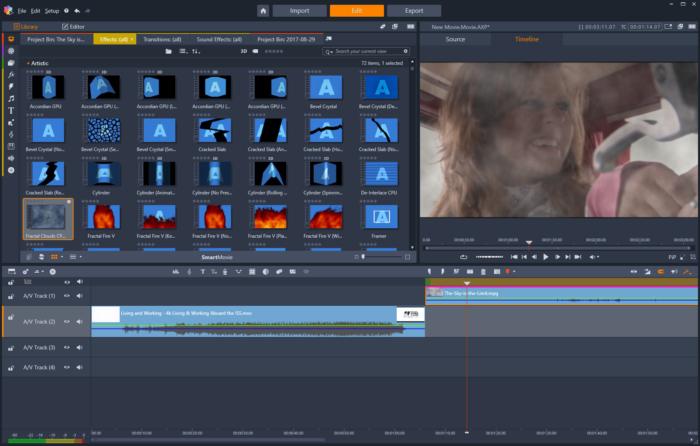This screenshot has width=700, height=446.
Task: Open the Setup menu
Action: (x=54, y=10)
